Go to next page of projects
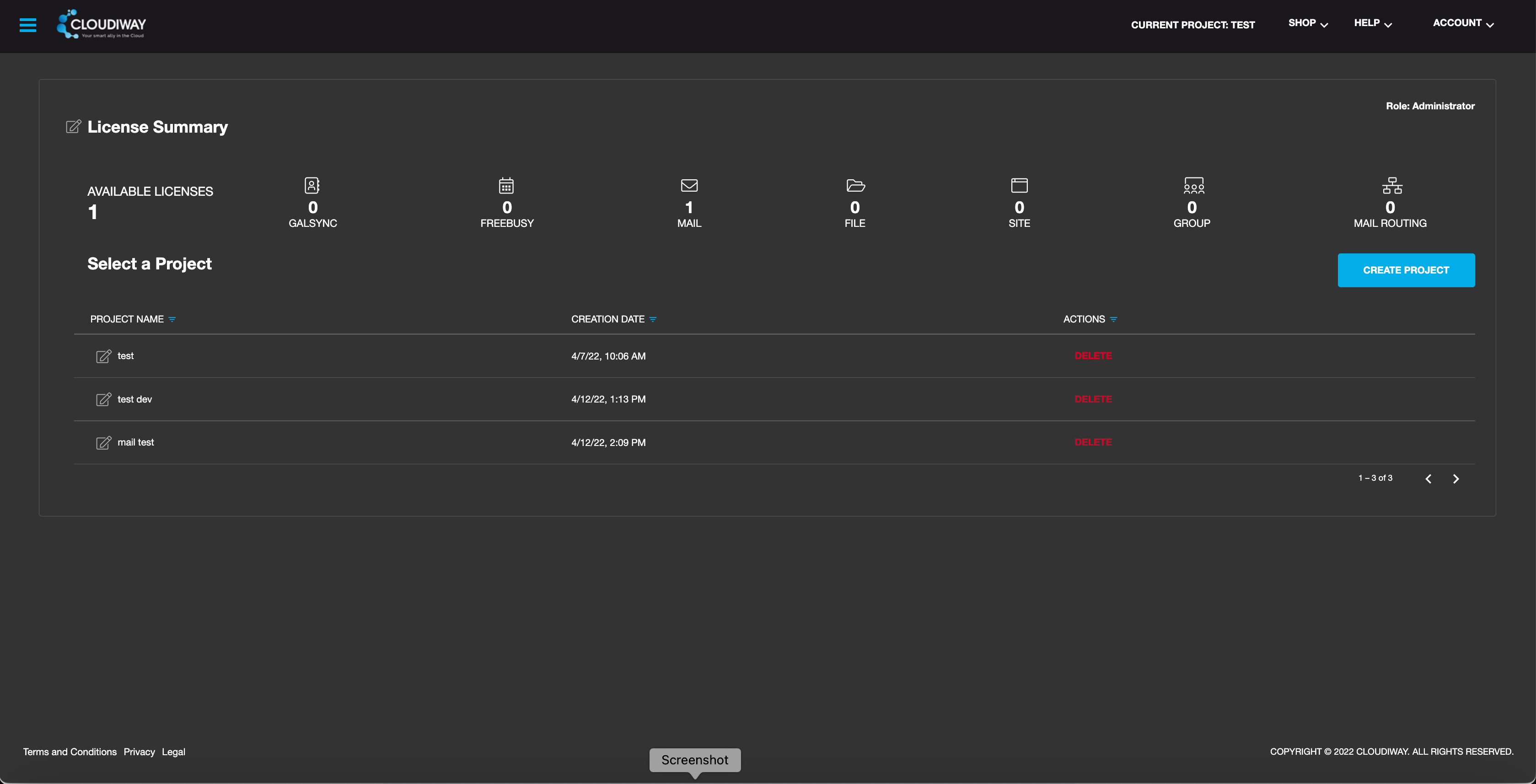 (x=1455, y=479)
